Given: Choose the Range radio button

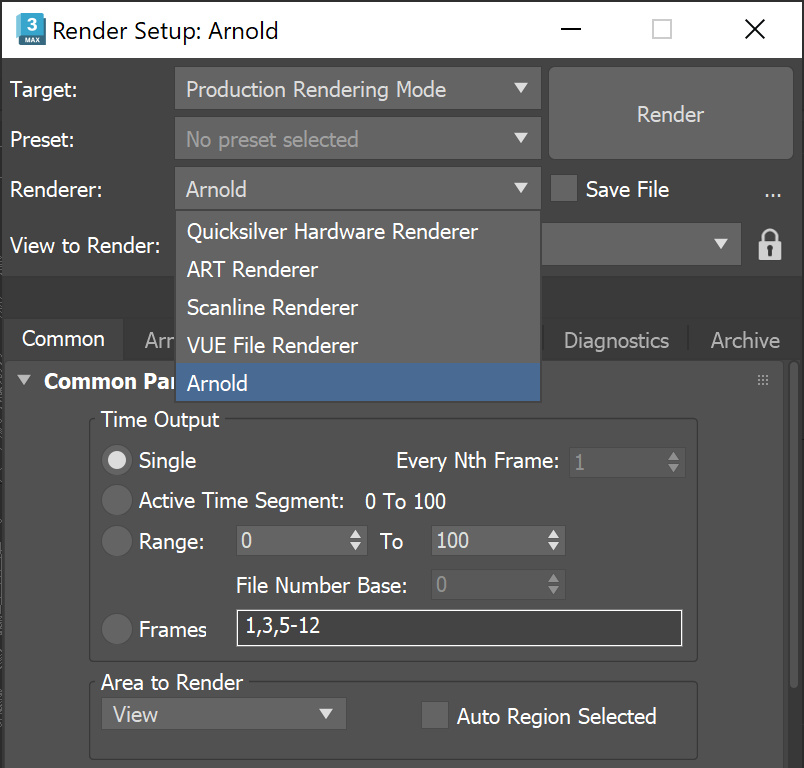Looking at the screenshot, I should point(118,541).
